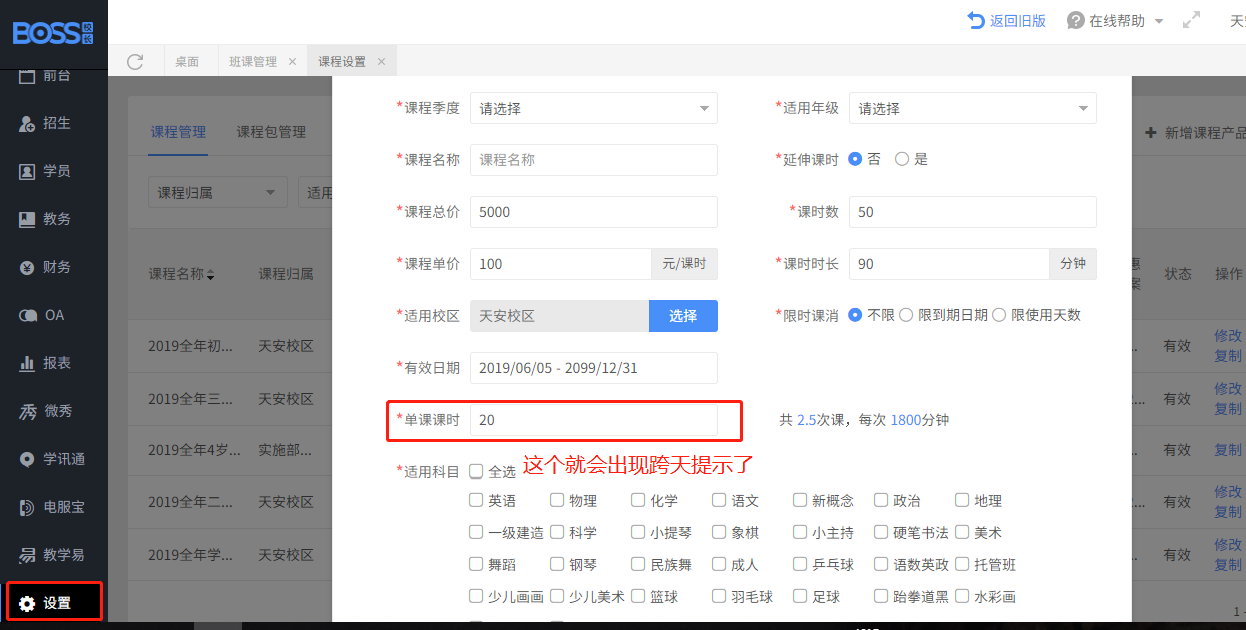Screen dimensions: 1246x630
Task: Click the 返回旧版 return arrow icon
Action: 976,20
